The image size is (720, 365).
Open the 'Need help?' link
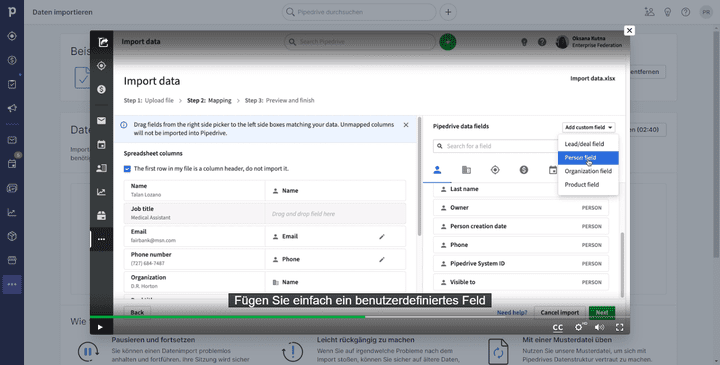pyautogui.click(x=512, y=312)
